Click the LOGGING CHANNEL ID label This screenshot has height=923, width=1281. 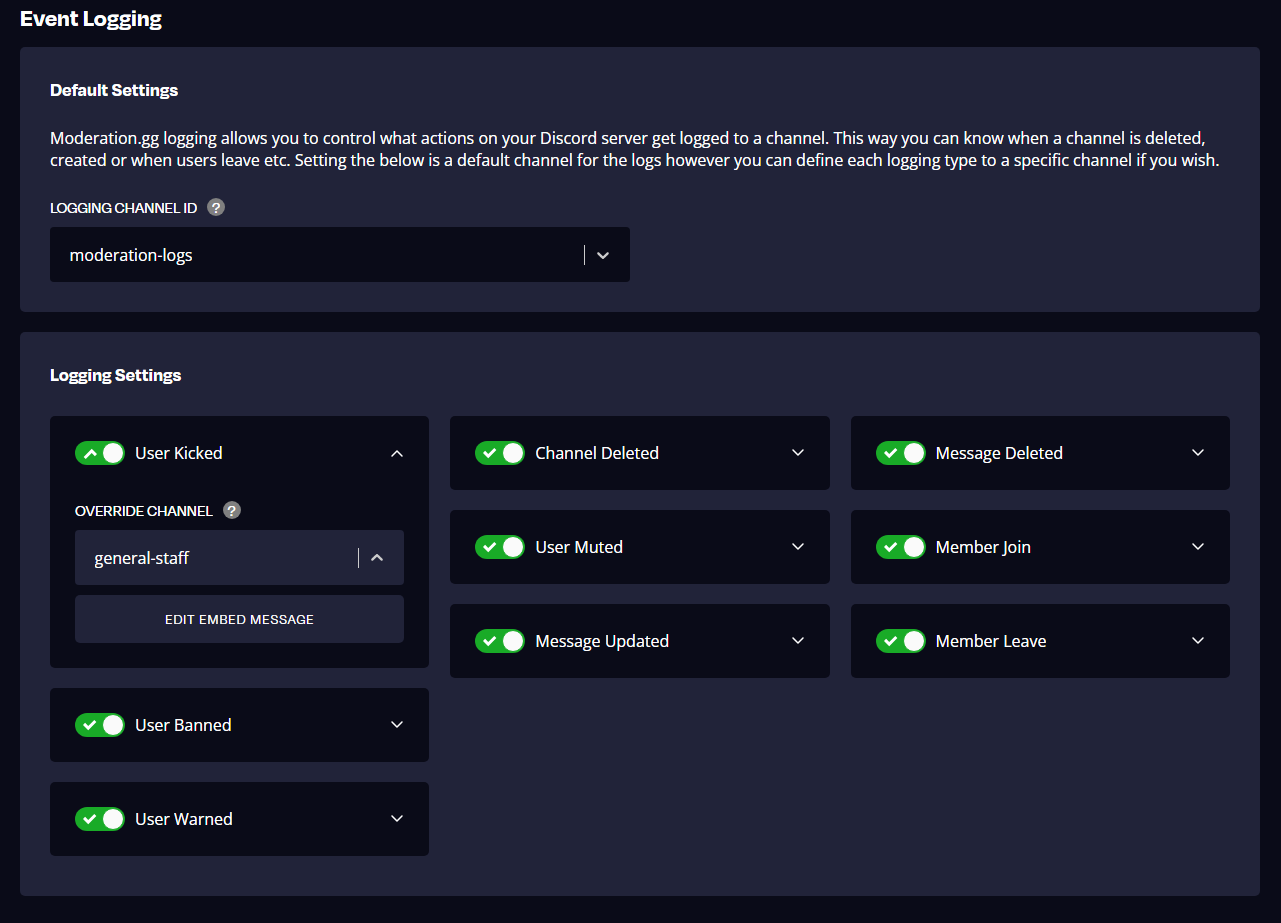(x=124, y=208)
